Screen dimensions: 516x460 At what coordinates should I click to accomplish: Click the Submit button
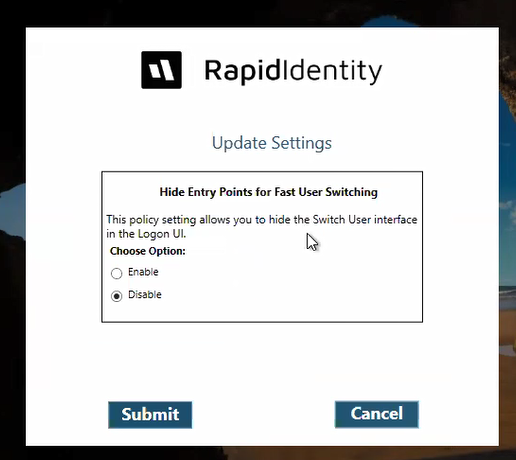(150, 415)
